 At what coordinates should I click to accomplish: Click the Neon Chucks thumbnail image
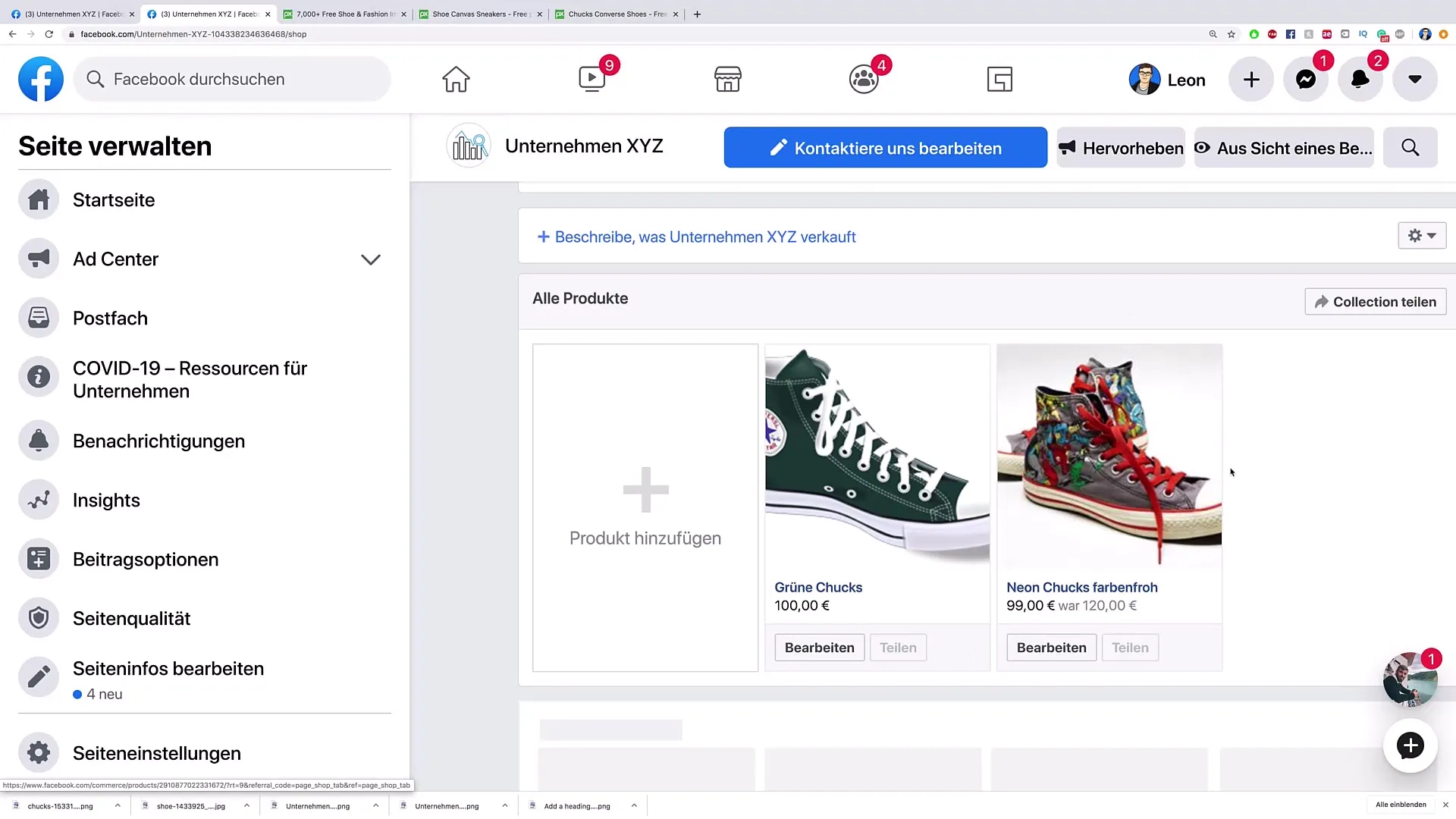point(1109,456)
